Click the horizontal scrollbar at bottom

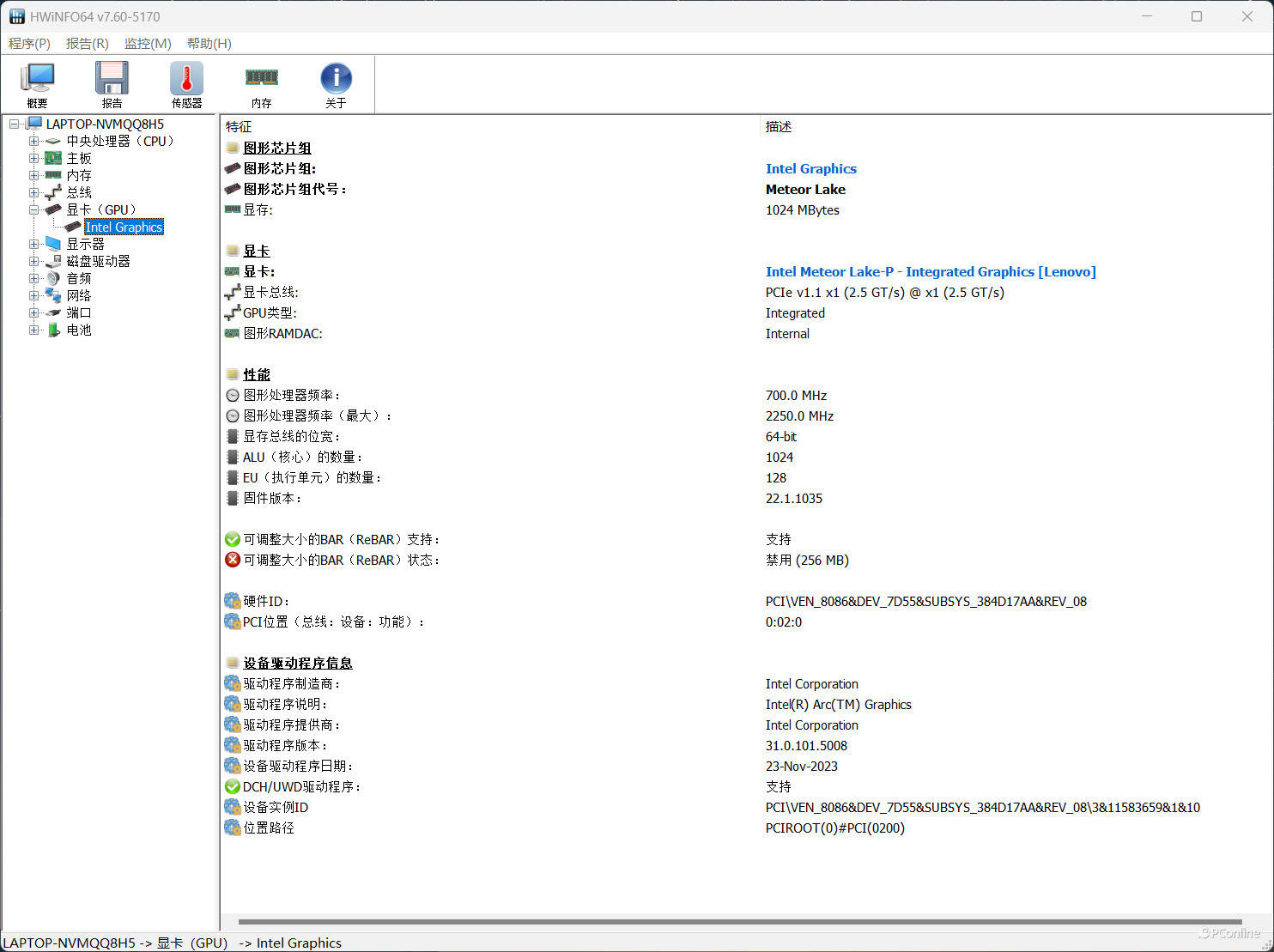pyautogui.click(x=739, y=922)
